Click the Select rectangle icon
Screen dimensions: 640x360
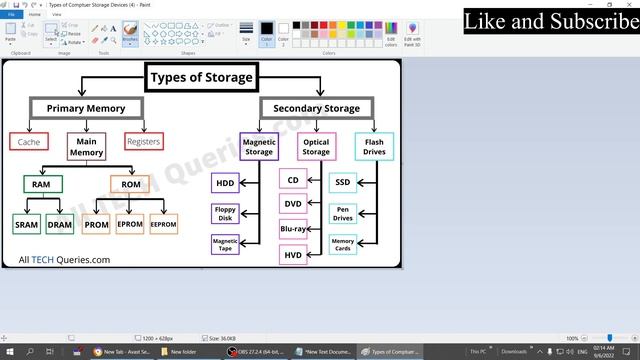[x=51, y=29]
